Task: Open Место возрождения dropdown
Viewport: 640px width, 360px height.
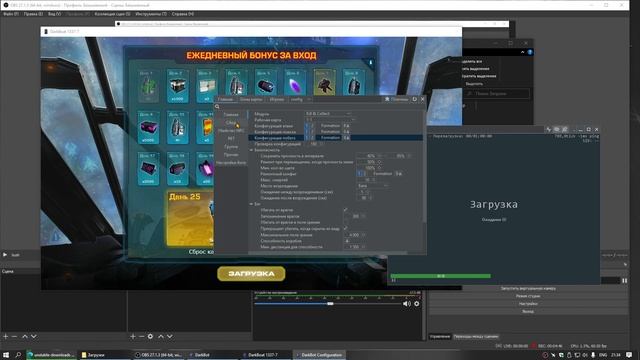Action: click(372, 186)
